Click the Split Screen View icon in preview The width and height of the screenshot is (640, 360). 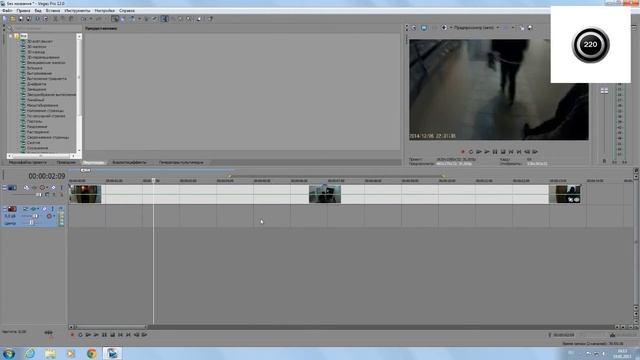(x=444, y=28)
